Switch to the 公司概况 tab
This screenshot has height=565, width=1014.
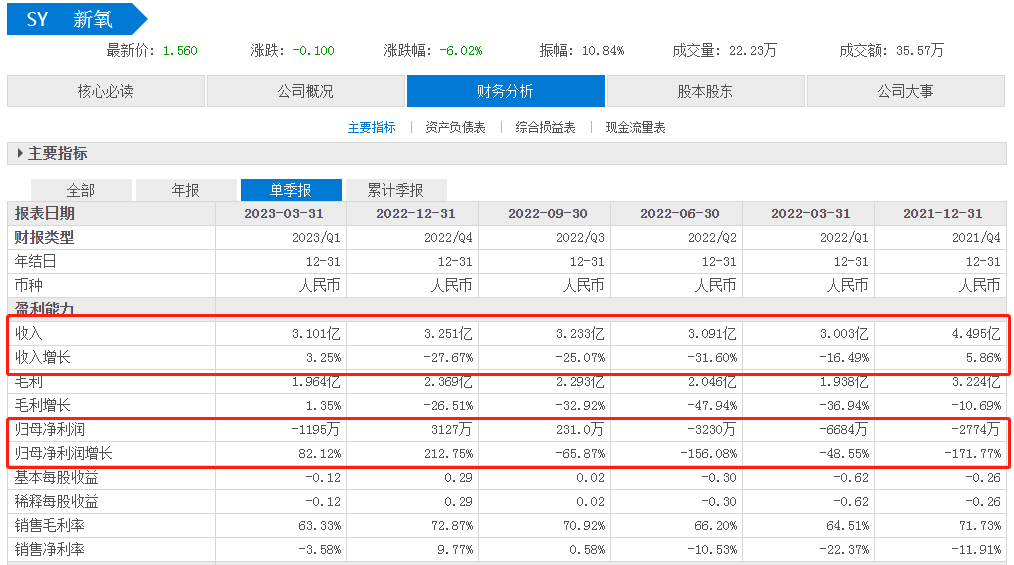[305, 91]
